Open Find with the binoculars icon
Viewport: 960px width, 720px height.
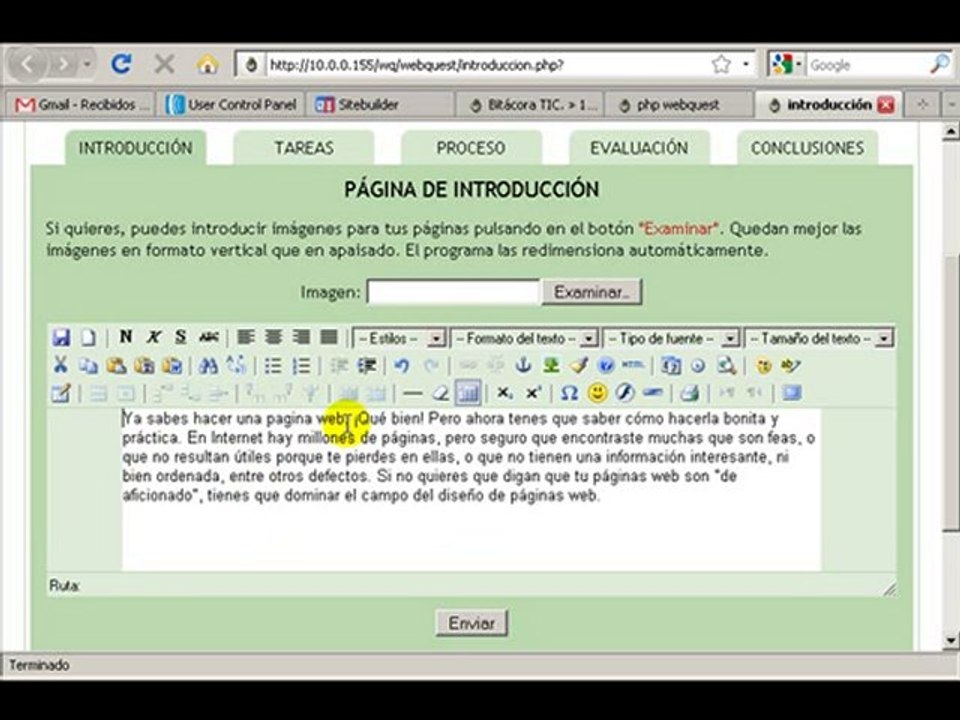208,366
